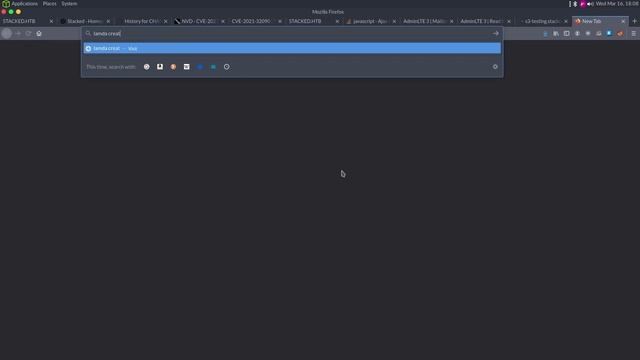Search with the orange circular engine icon
Screen dimensions: 640x360
point(173,67)
